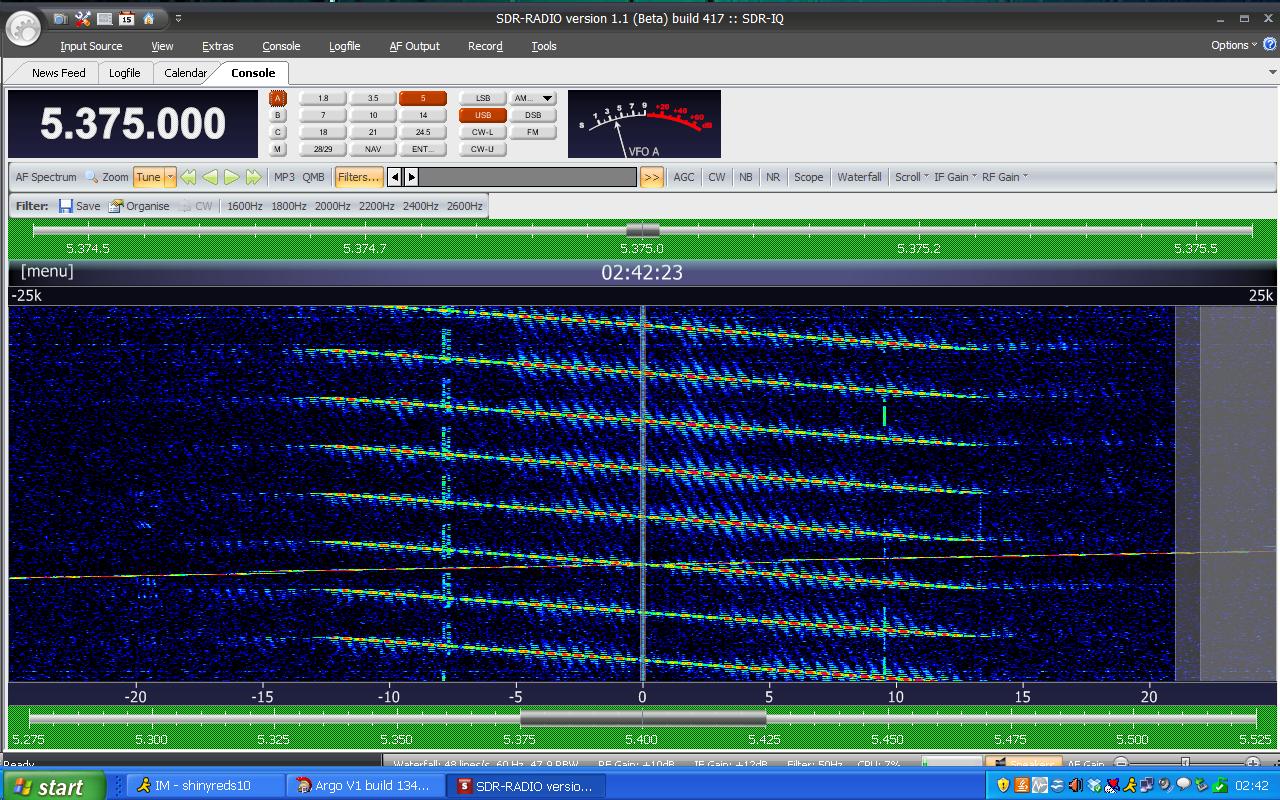Switch to the News Feed tab
The height and width of the screenshot is (800, 1280).
point(58,73)
